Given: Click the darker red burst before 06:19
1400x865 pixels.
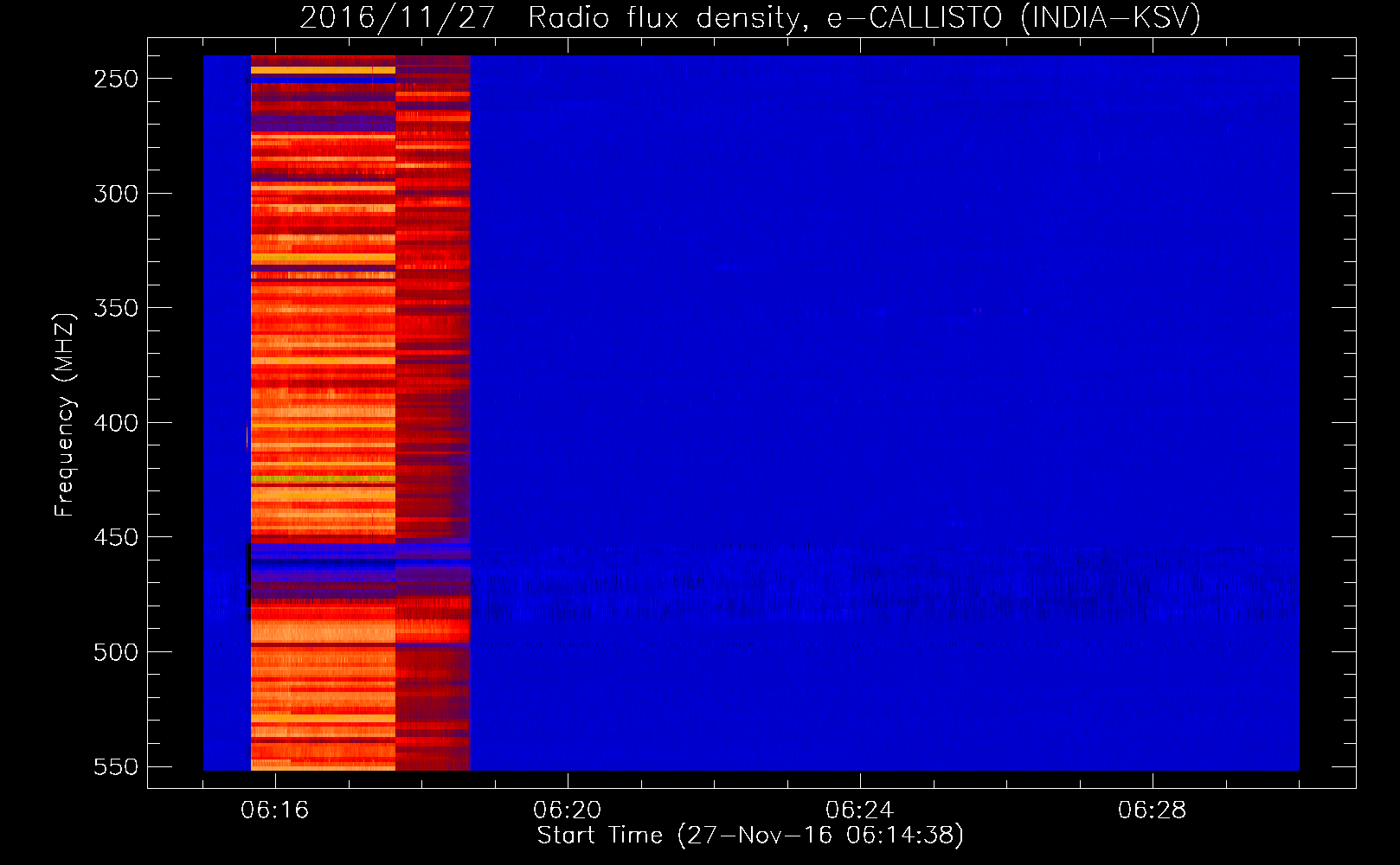Looking at the screenshot, I should 433,413.
